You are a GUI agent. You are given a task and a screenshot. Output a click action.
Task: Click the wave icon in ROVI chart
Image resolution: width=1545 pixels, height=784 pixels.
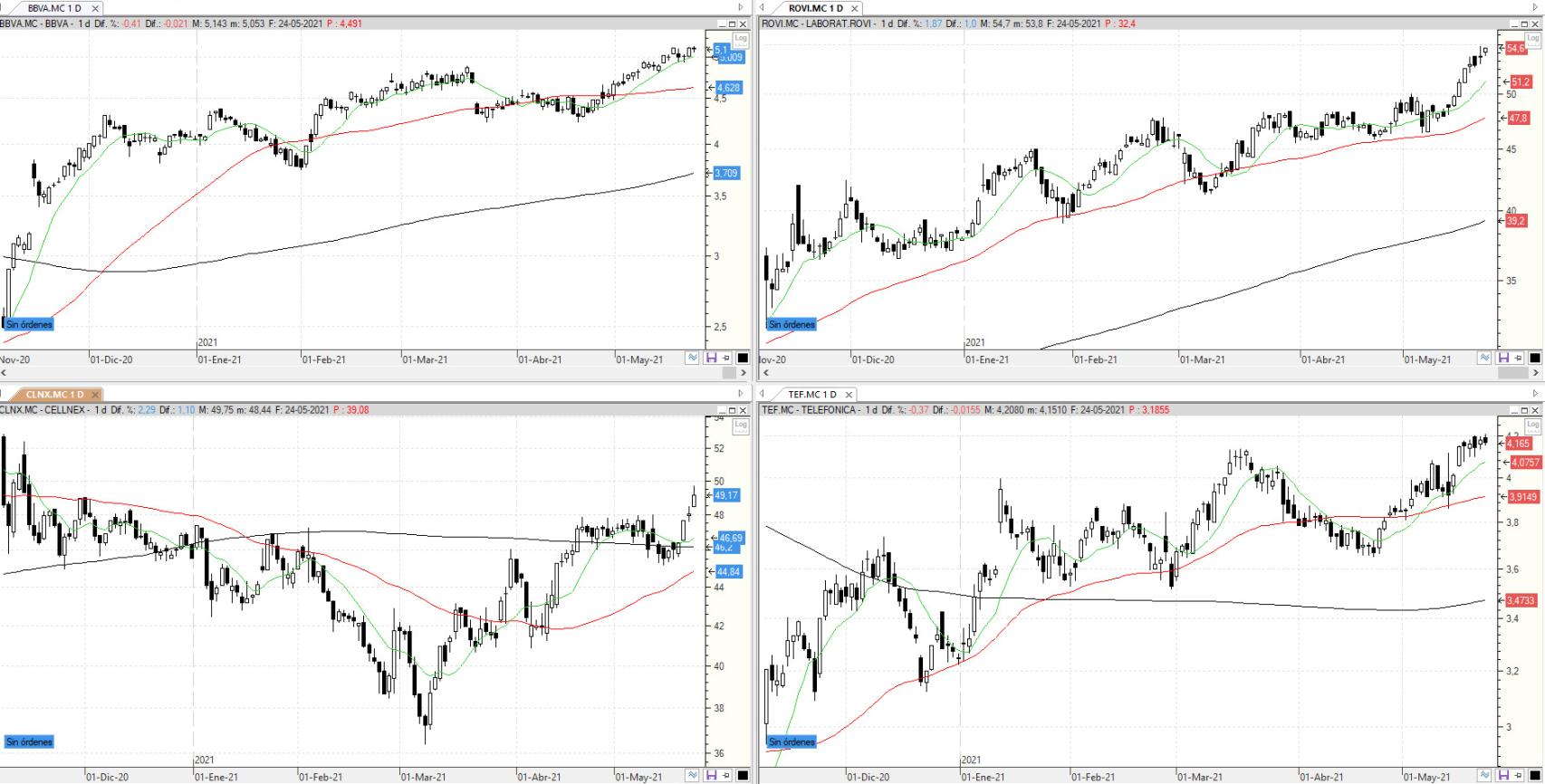coord(1484,359)
